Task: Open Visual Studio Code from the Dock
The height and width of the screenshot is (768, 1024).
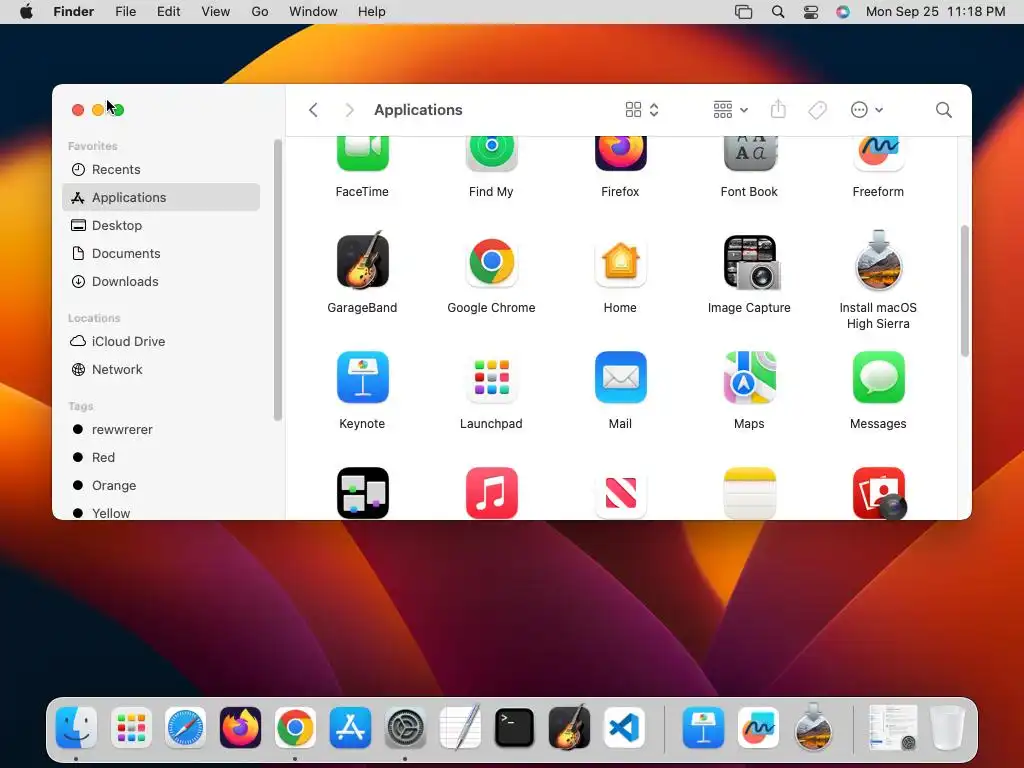Action: tap(624, 728)
